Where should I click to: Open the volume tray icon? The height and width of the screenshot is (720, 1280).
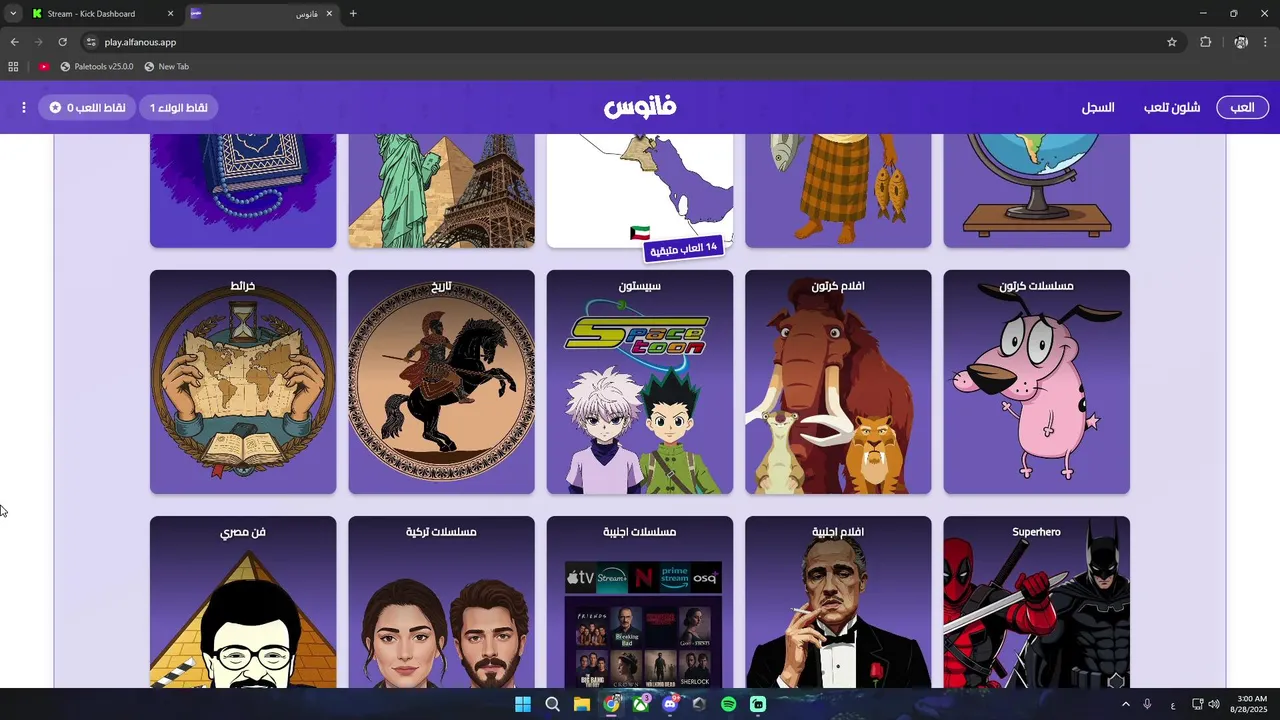1214,704
